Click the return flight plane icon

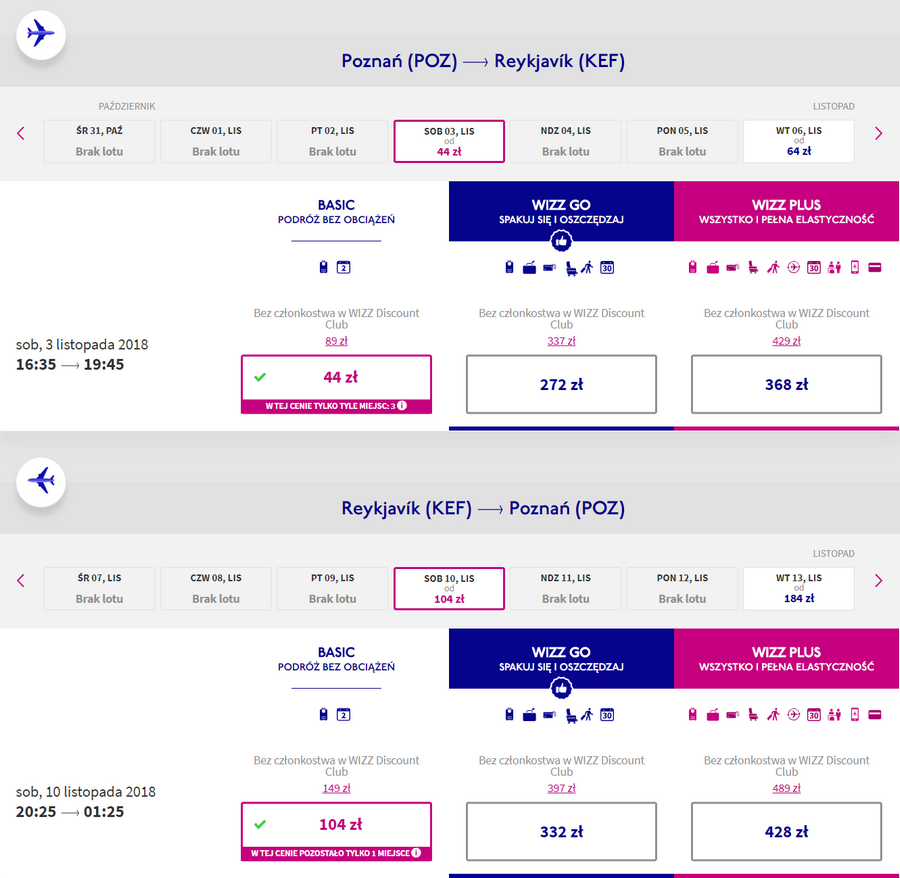[x=41, y=481]
